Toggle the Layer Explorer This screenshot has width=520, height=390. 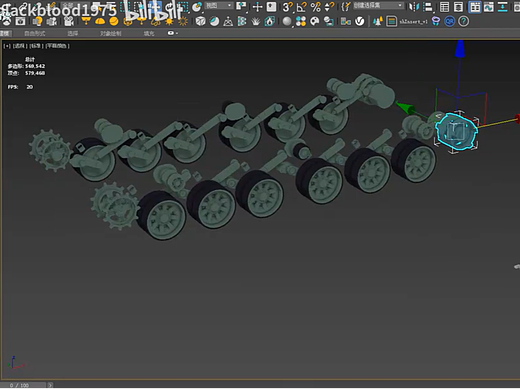click(458, 7)
